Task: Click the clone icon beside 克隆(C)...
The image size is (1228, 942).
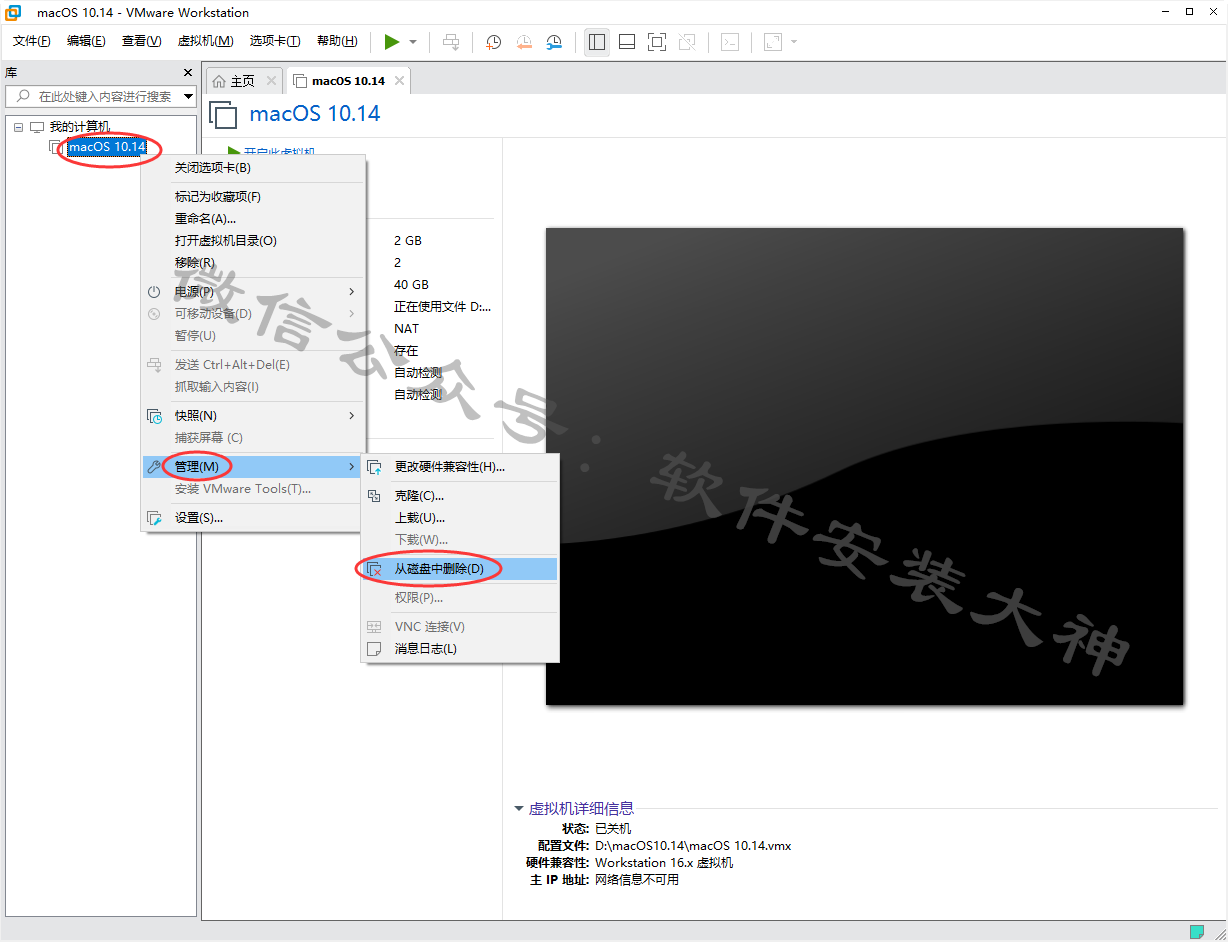Action: [x=374, y=496]
